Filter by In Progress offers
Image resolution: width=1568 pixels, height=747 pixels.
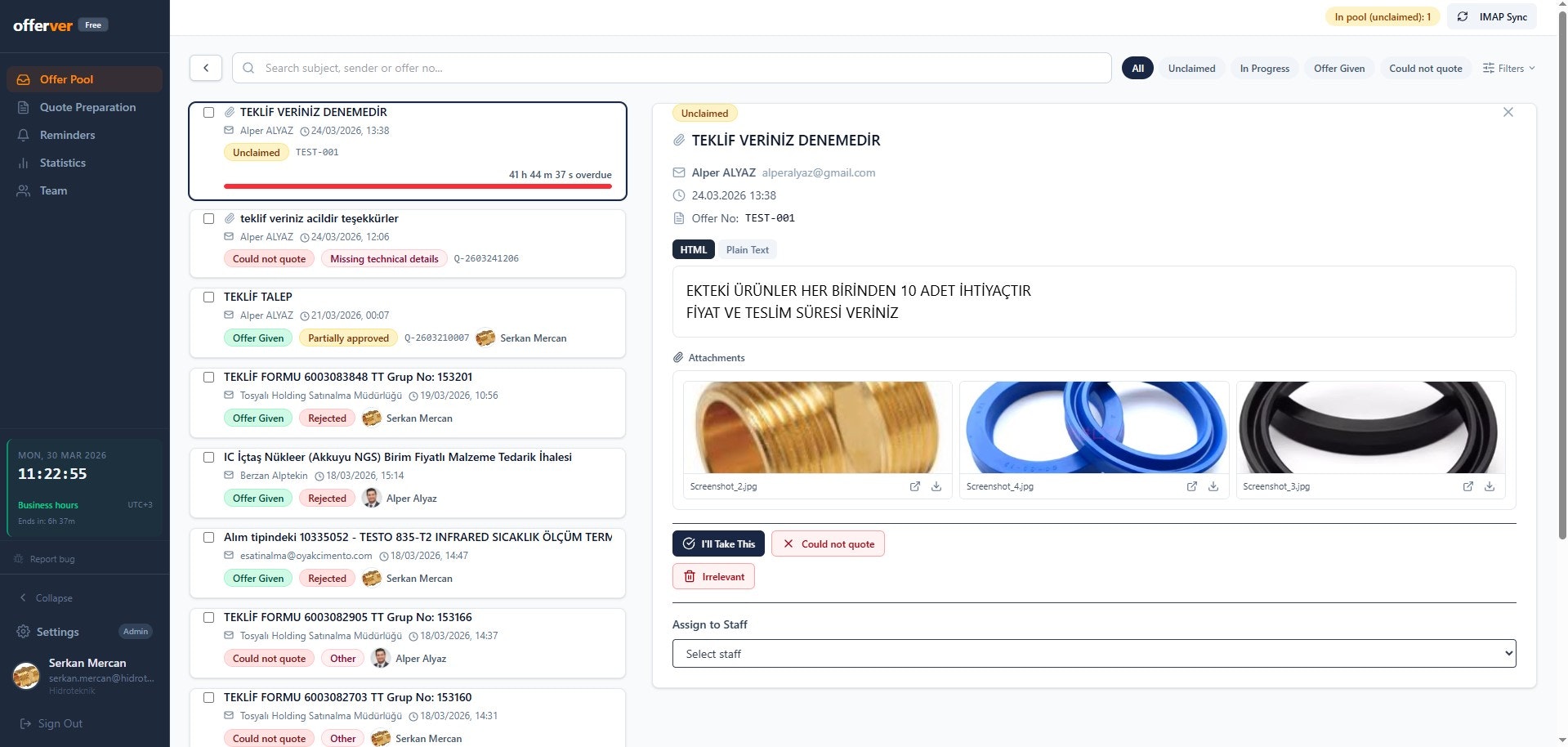pyautogui.click(x=1264, y=68)
